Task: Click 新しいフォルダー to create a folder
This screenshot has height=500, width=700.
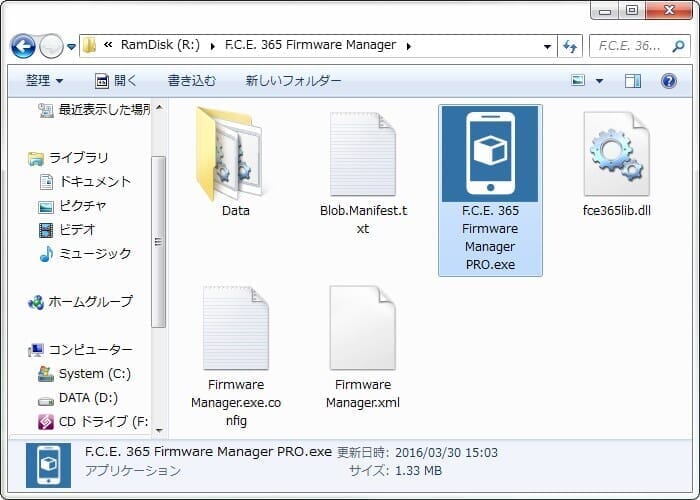Action: (293, 81)
